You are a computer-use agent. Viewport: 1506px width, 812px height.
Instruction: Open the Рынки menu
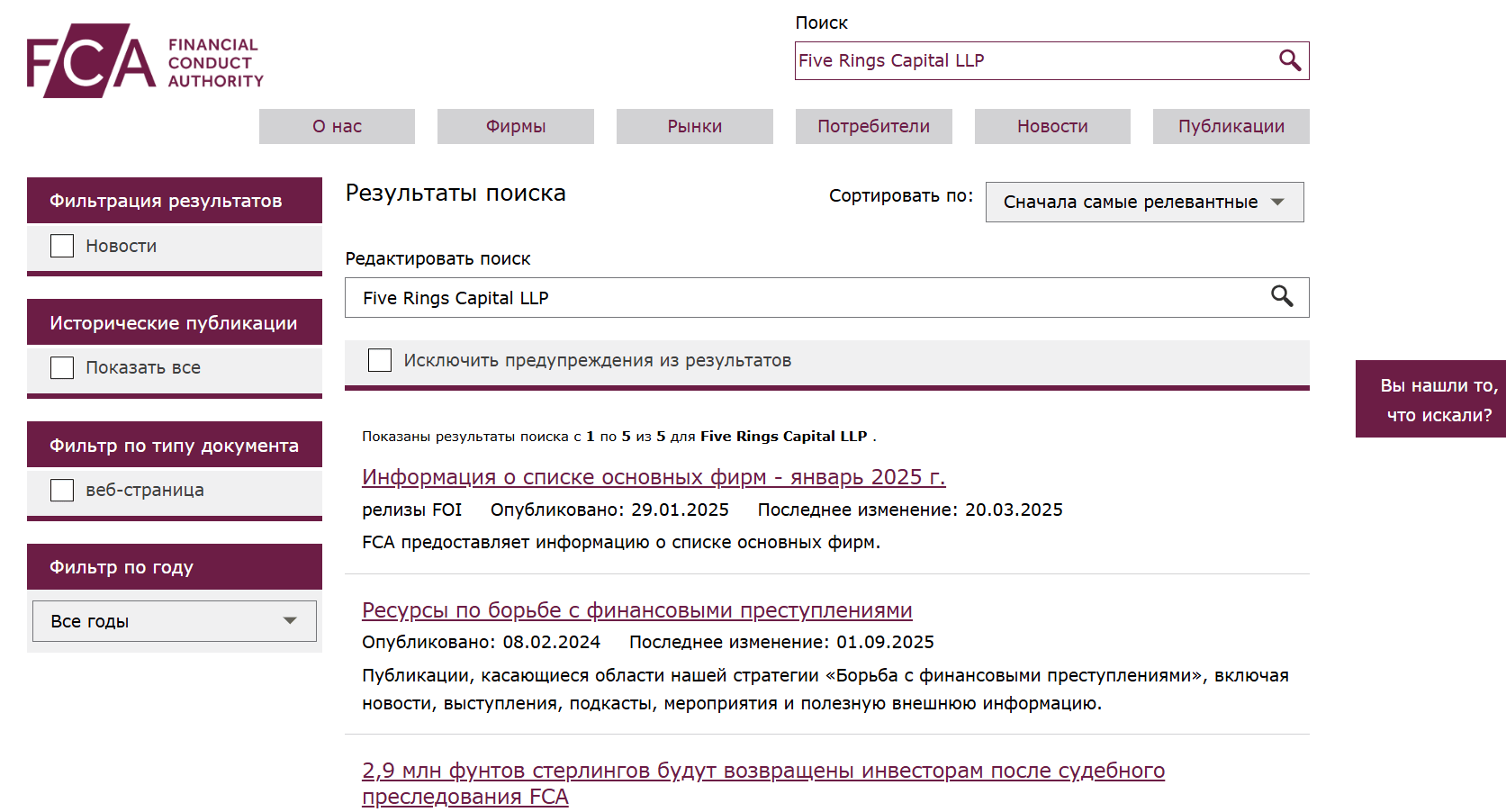[x=695, y=126]
